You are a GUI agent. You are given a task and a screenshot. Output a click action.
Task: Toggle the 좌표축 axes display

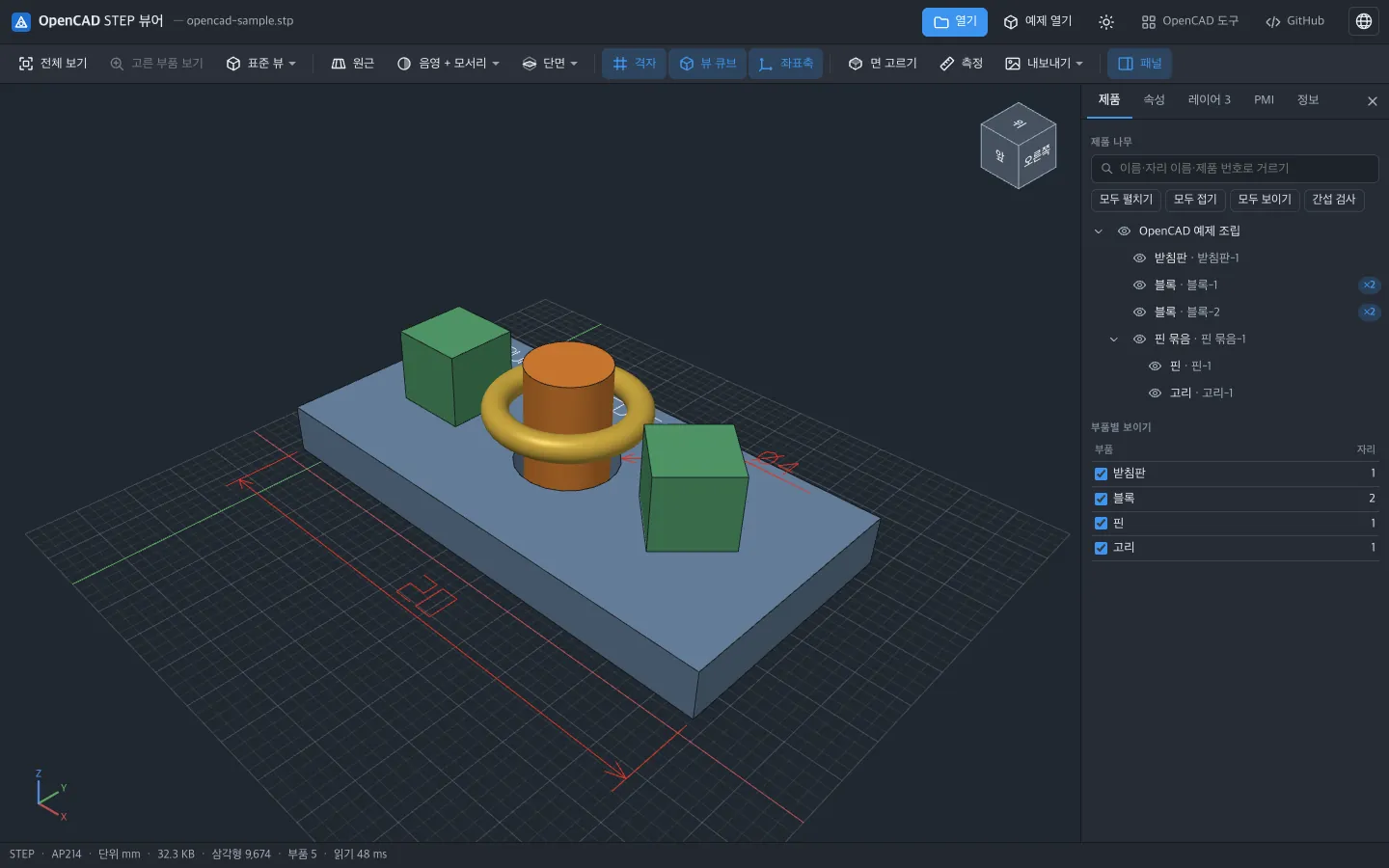click(x=785, y=64)
